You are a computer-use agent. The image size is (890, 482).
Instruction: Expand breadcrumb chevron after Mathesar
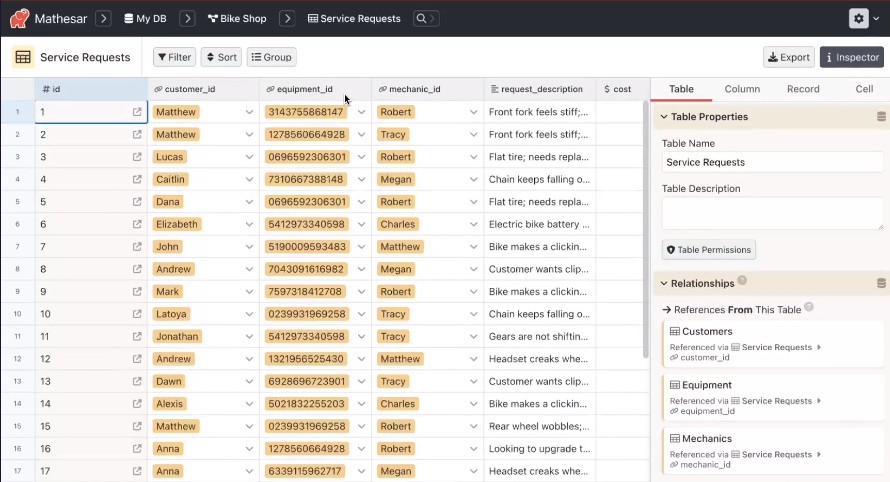pyautogui.click(x=103, y=19)
